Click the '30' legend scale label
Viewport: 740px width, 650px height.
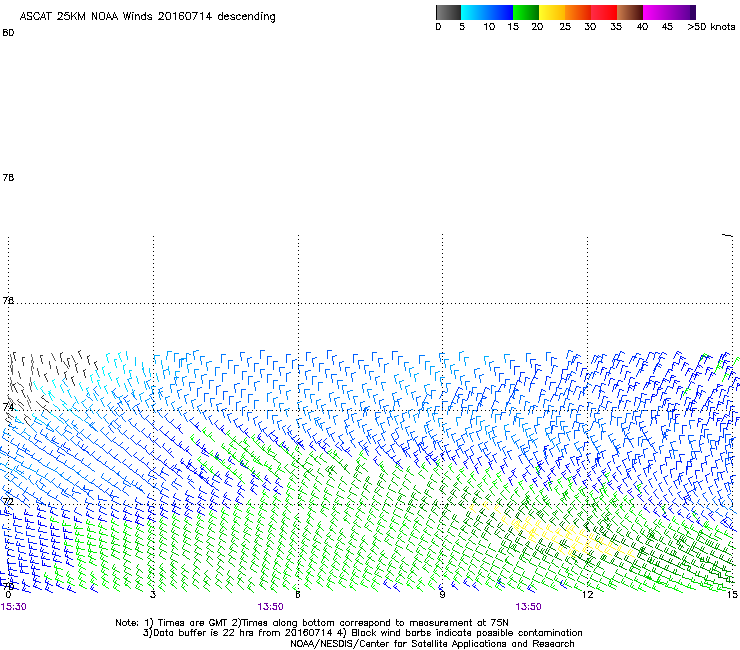tap(590, 27)
